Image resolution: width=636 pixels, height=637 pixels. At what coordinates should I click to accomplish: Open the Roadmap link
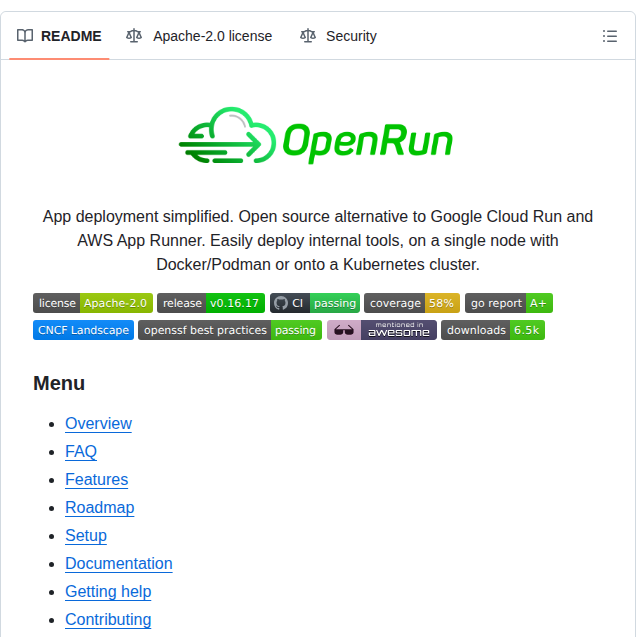100,508
